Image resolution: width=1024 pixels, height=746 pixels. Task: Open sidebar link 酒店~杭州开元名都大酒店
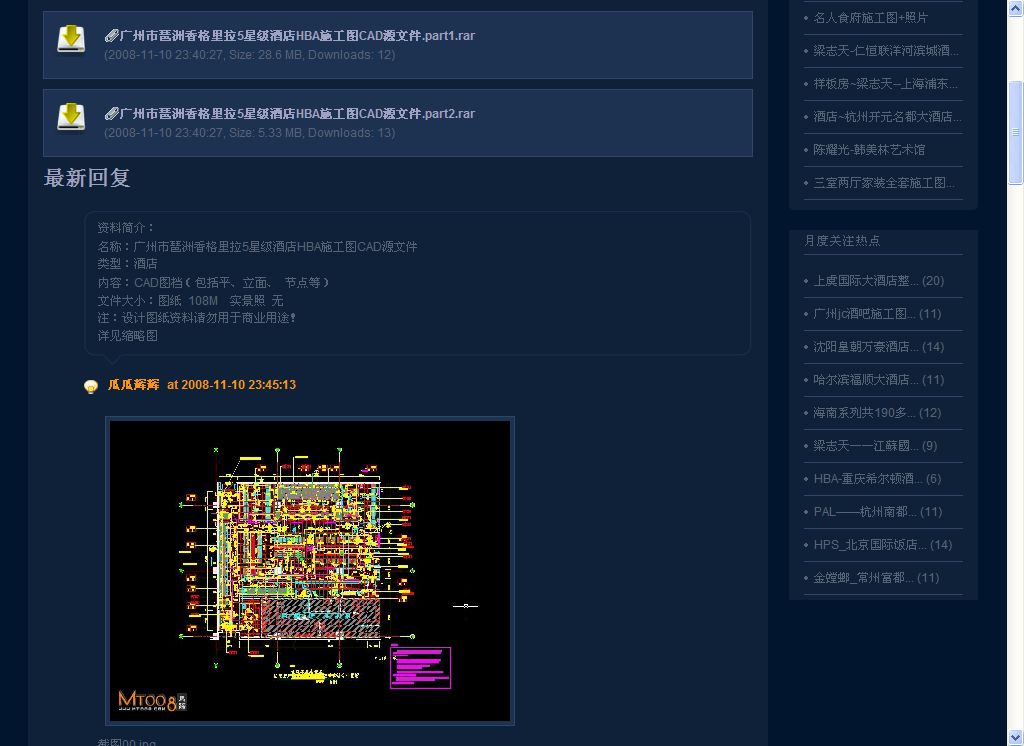click(x=887, y=117)
